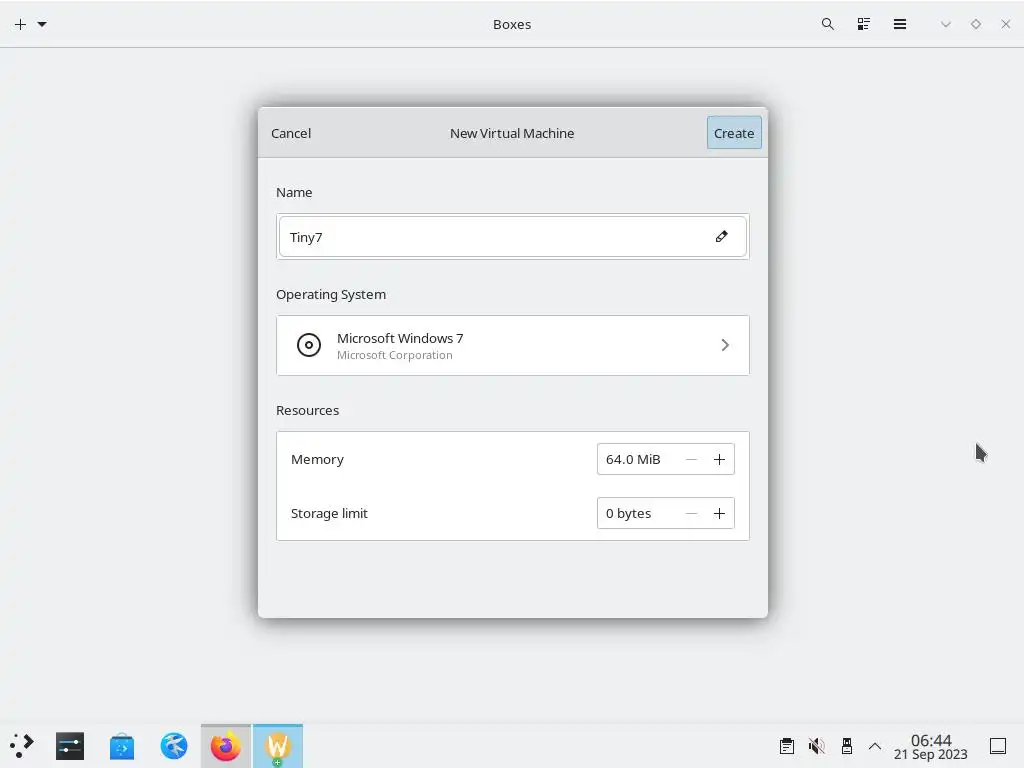Click the Resources section heading

(x=308, y=410)
